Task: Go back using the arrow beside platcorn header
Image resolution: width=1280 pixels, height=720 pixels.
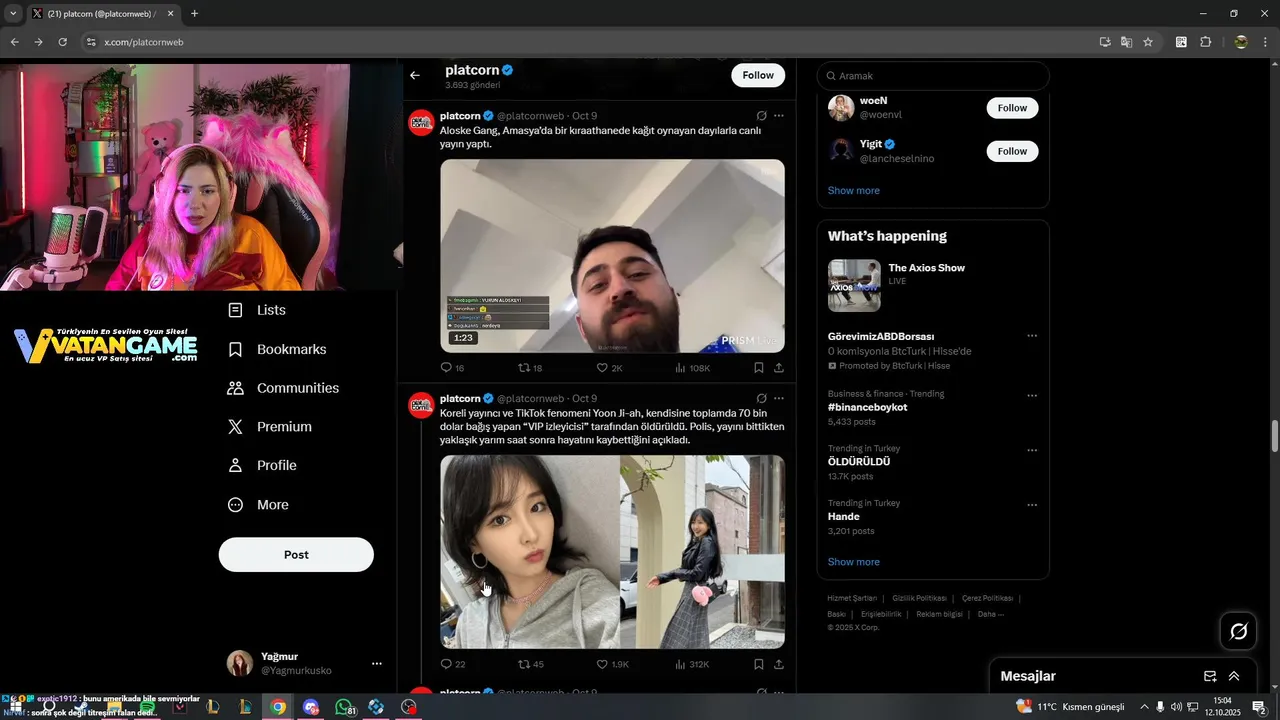Action: click(x=415, y=75)
